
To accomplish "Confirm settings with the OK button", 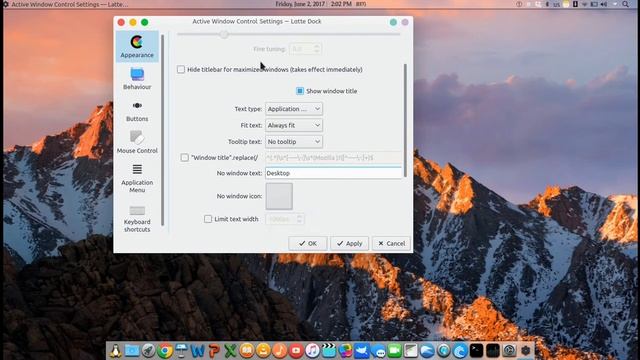I will click(x=308, y=243).
